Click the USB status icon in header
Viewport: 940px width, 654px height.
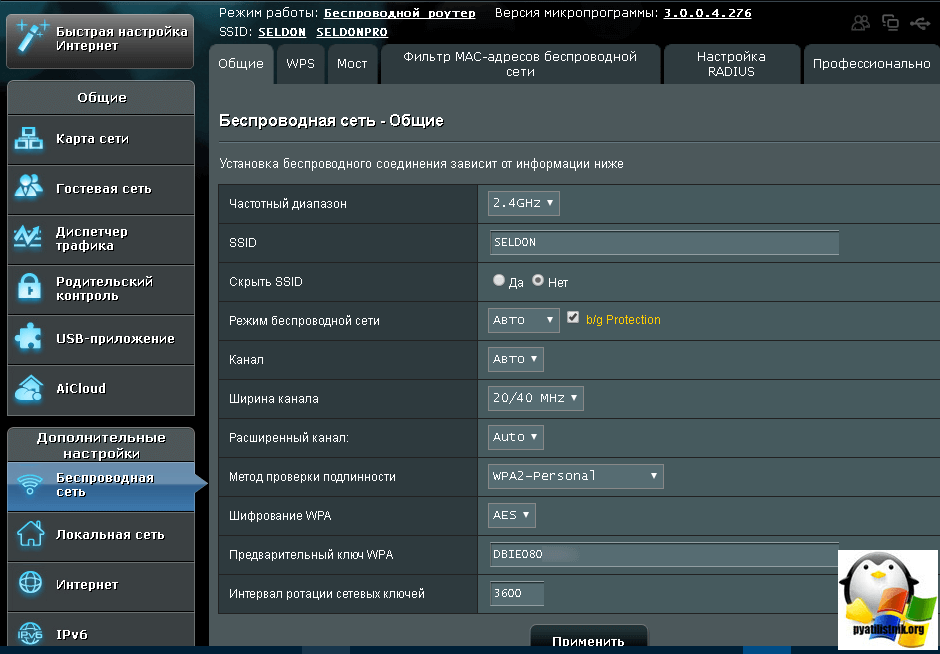pyautogui.click(x=919, y=23)
